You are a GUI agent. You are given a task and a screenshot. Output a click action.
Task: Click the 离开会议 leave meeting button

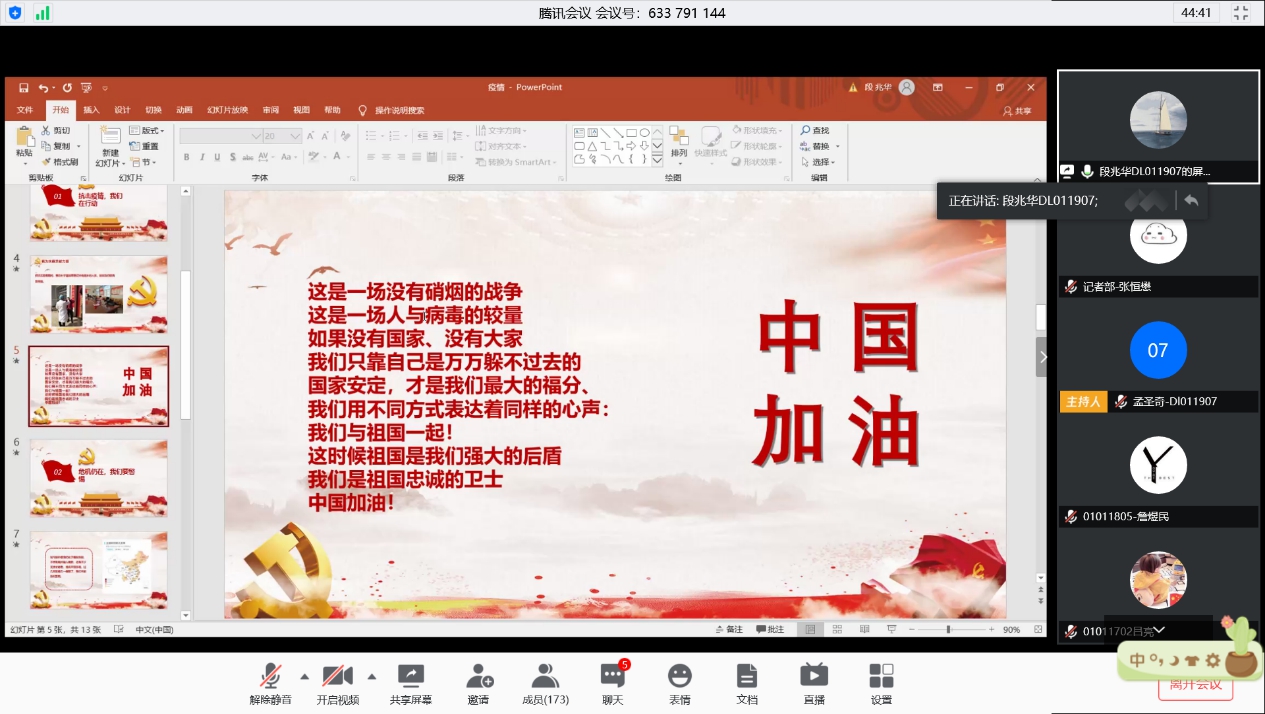(x=1195, y=686)
